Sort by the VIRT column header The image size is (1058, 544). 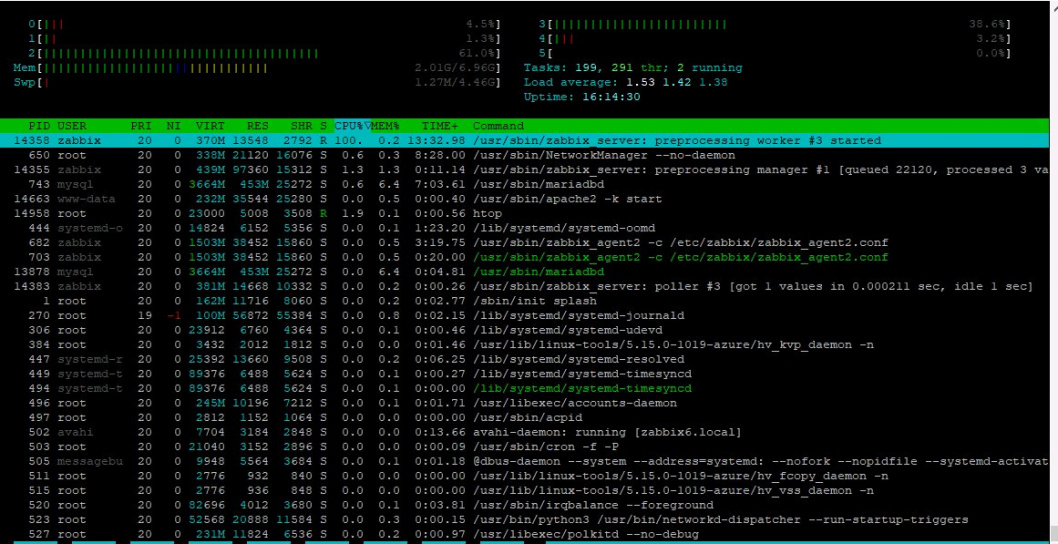pyautogui.click(x=211, y=126)
